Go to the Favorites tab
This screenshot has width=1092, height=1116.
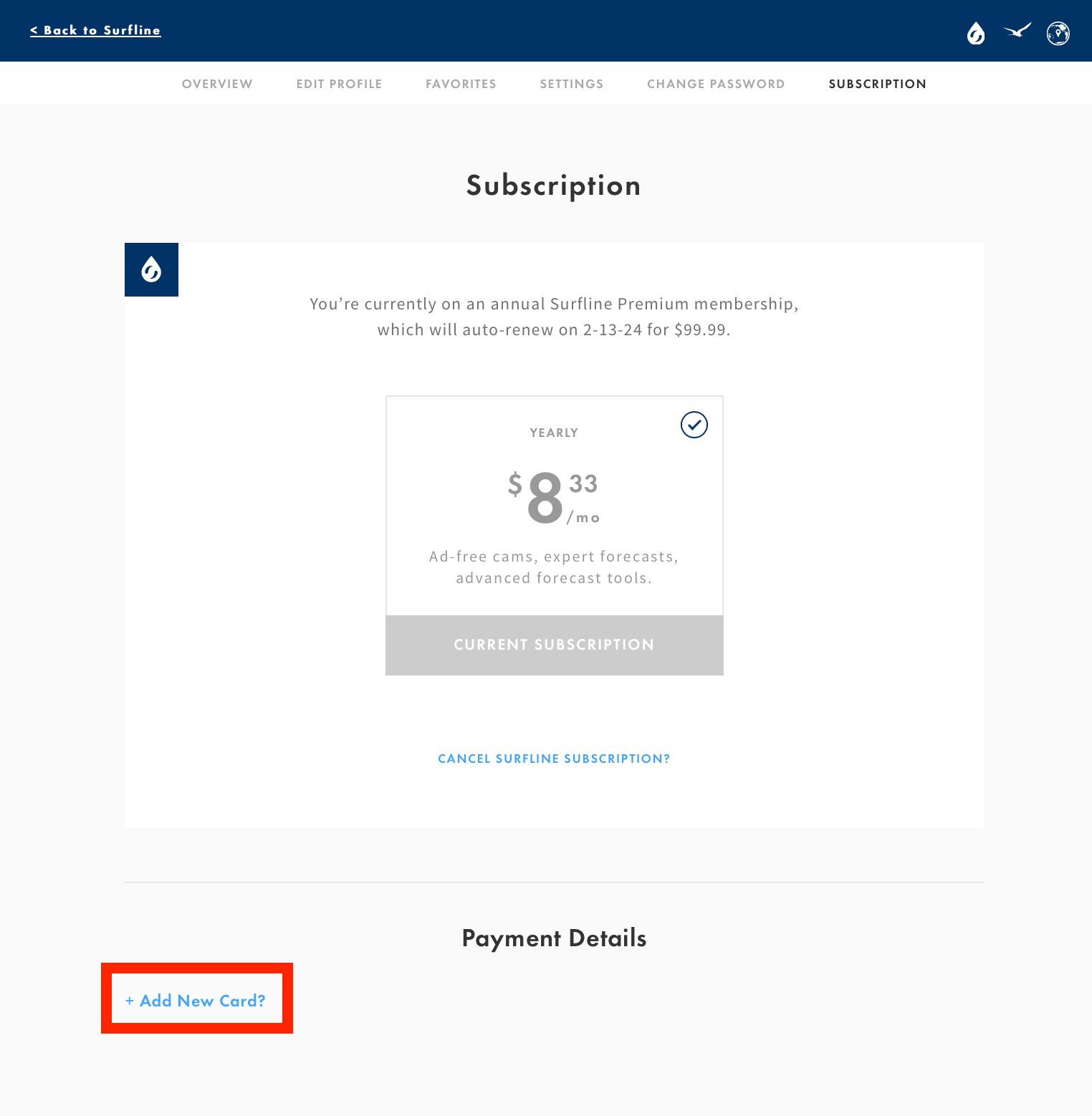point(461,84)
